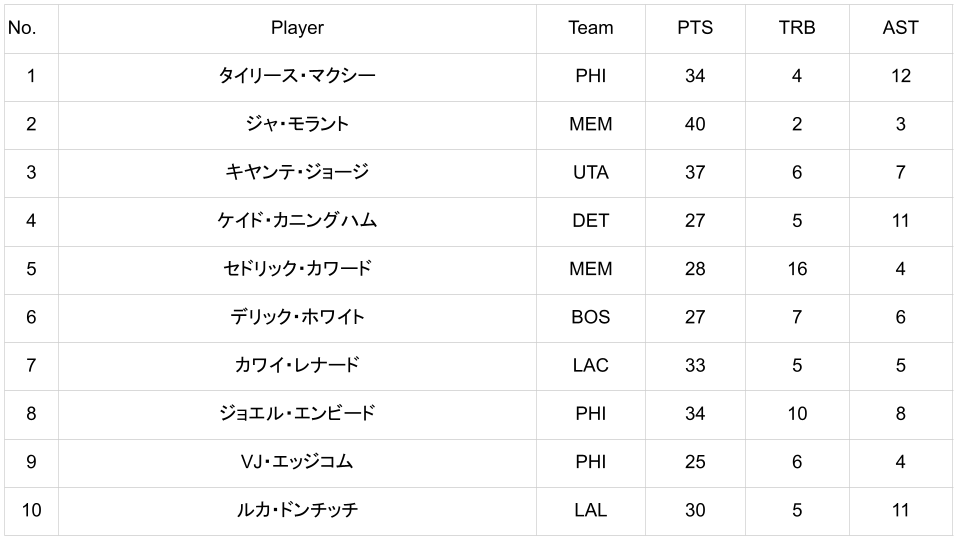Image resolution: width=960 pixels, height=540 pixels.
Task: Select player ルカ・ドンチッチ
Action: click(297, 510)
